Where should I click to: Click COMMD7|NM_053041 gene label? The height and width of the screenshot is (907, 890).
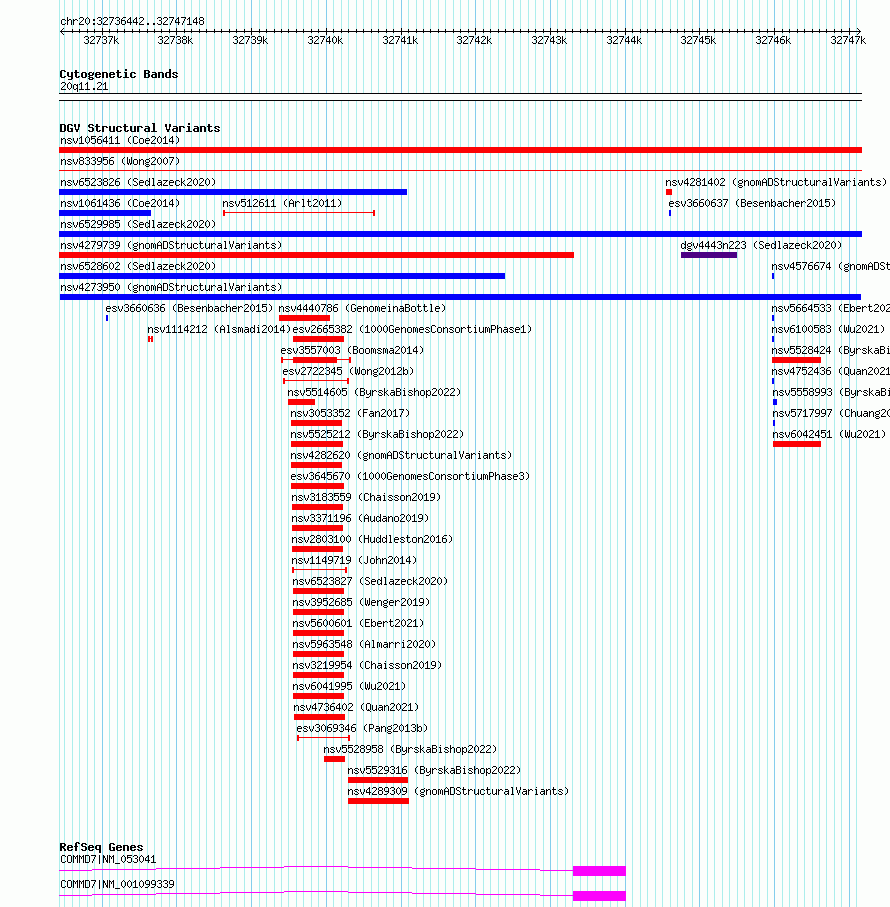pyautogui.click(x=108, y=860)
